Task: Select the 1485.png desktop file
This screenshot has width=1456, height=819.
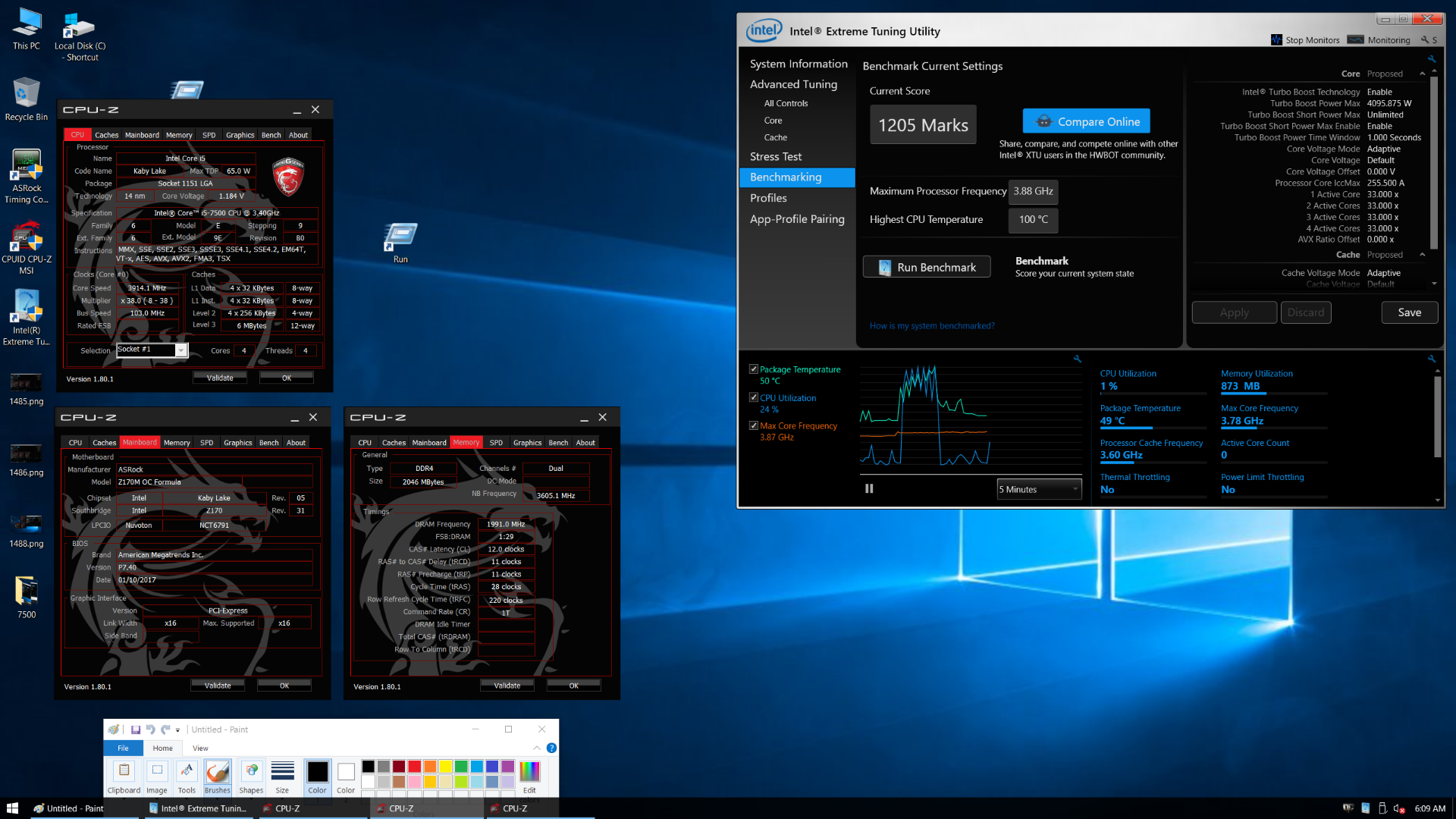Action: pos(27,389)
